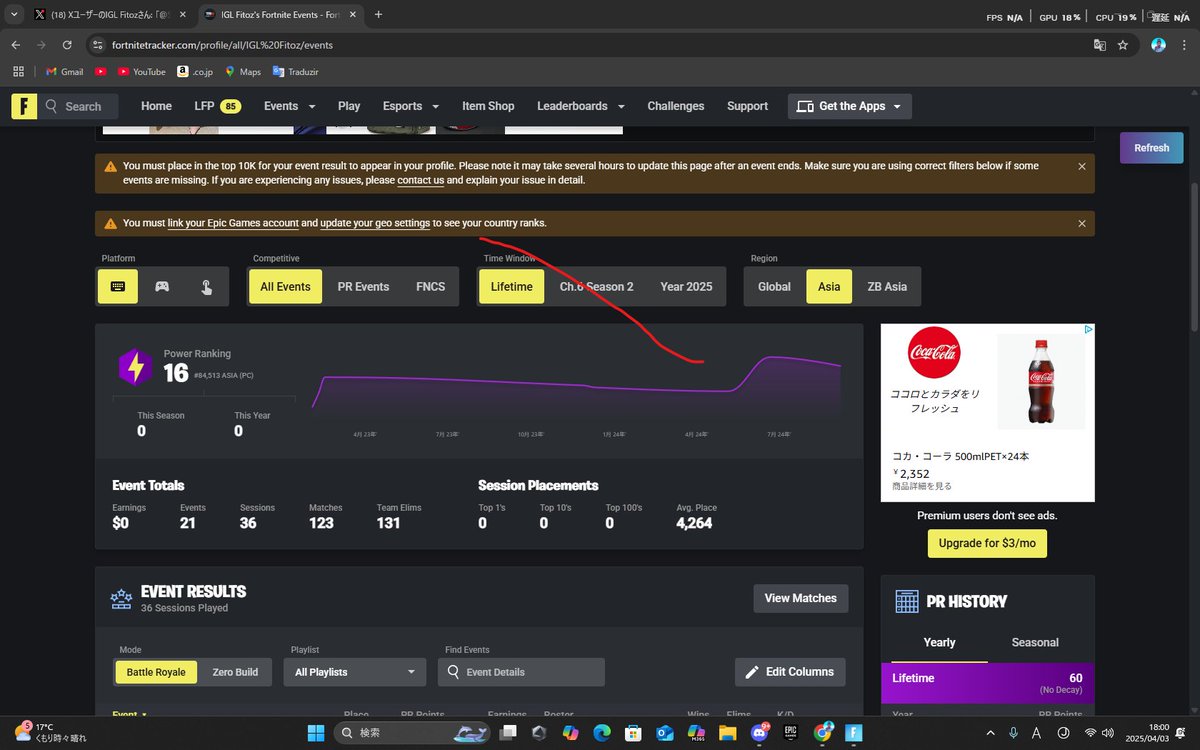Click the View Matches button
The height and width of the screenshot is (750, 1200).
pyautogui.click(x=800, y=598)
